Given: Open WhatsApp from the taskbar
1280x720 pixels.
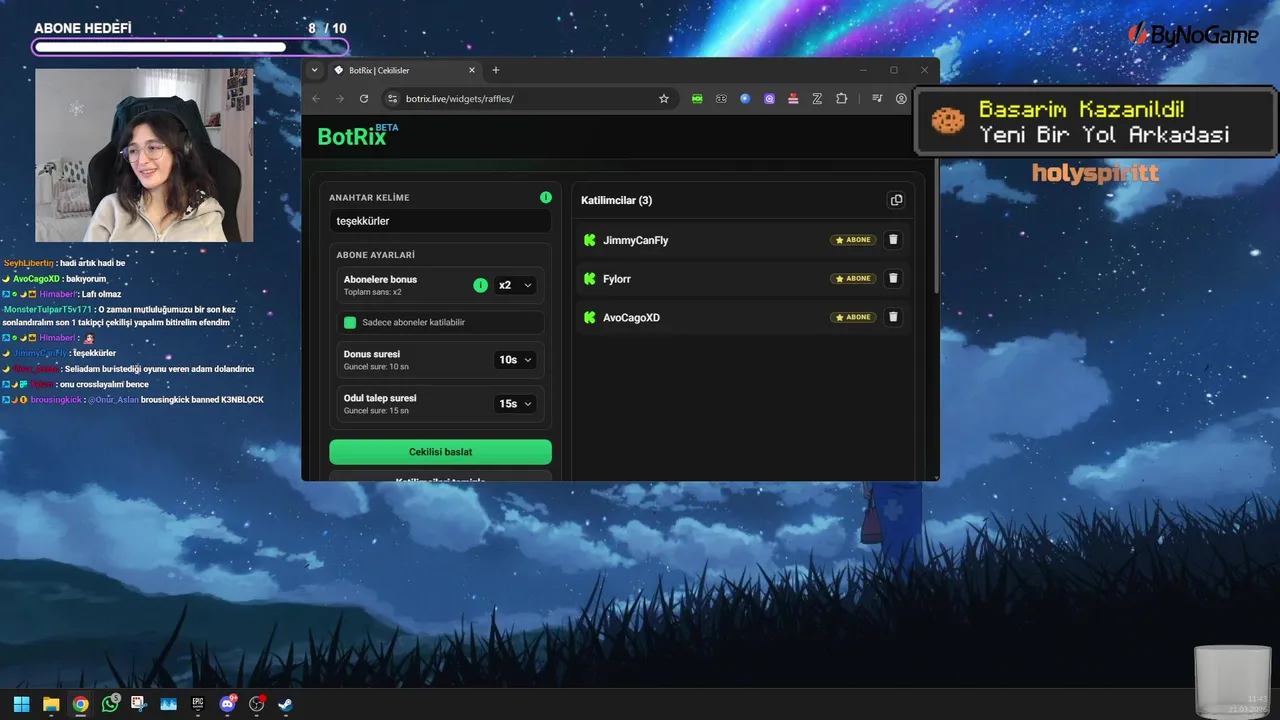Looking at the screenshot, I should (x=110, y=704).
